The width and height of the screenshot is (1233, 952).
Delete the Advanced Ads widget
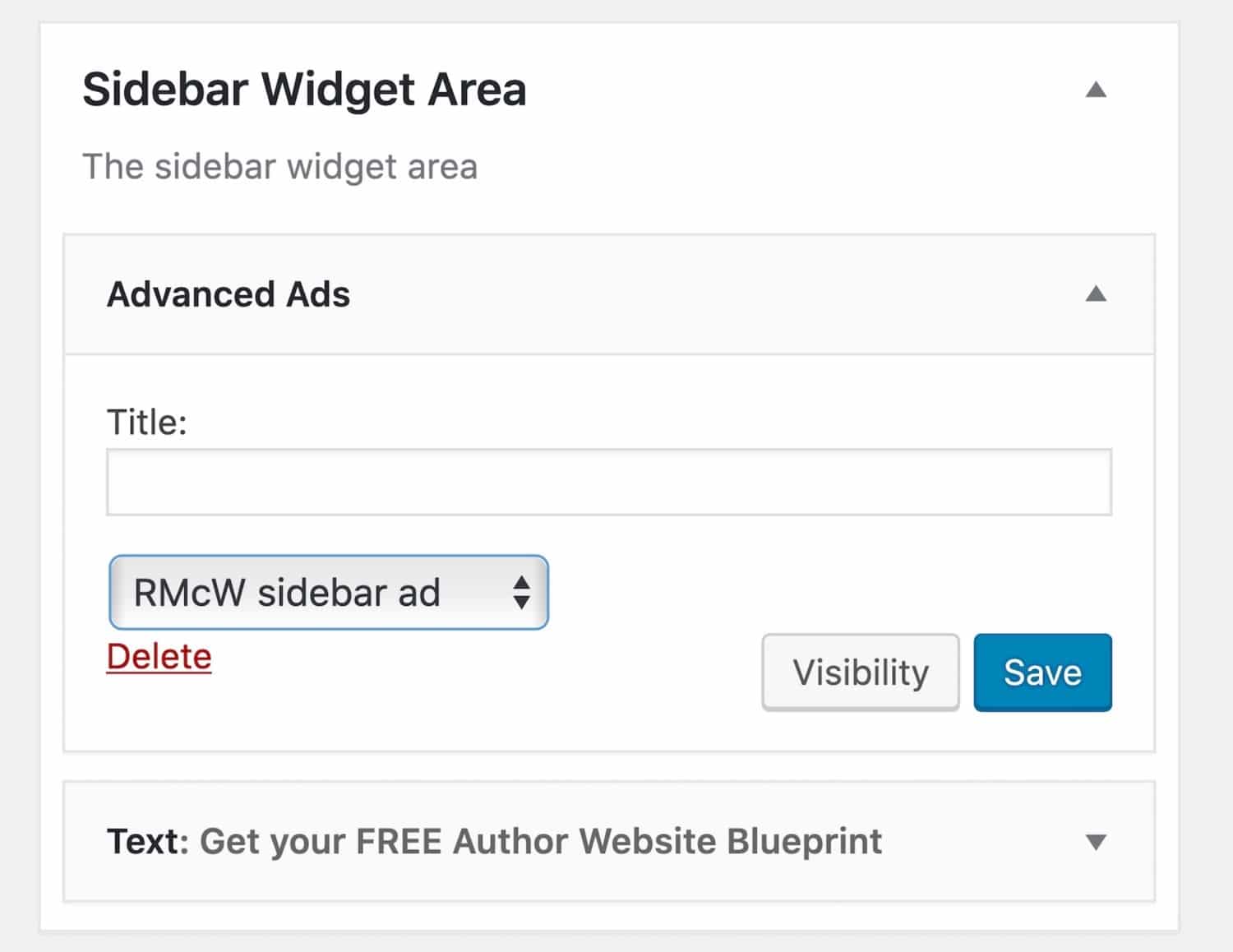(159, 656)
